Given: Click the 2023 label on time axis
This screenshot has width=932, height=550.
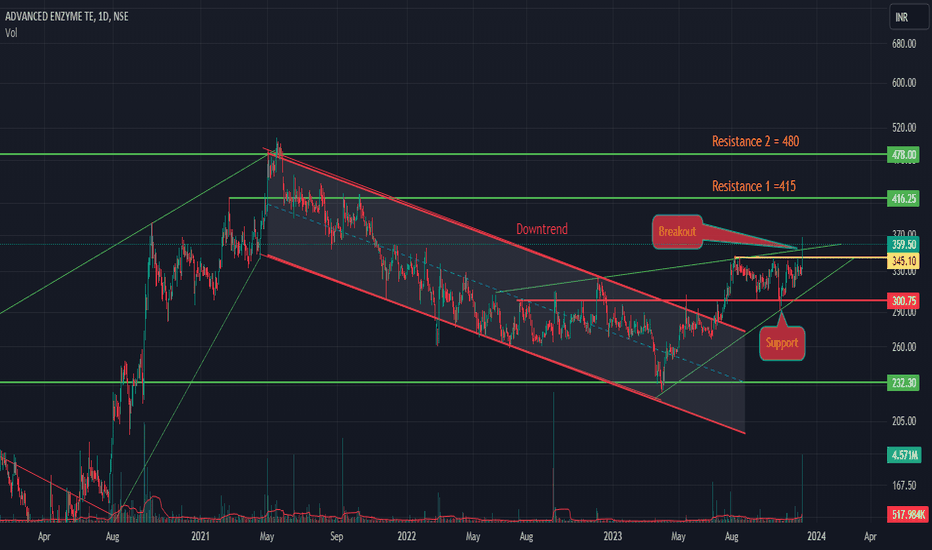Looking at the screenshot, I should point(613,536).
